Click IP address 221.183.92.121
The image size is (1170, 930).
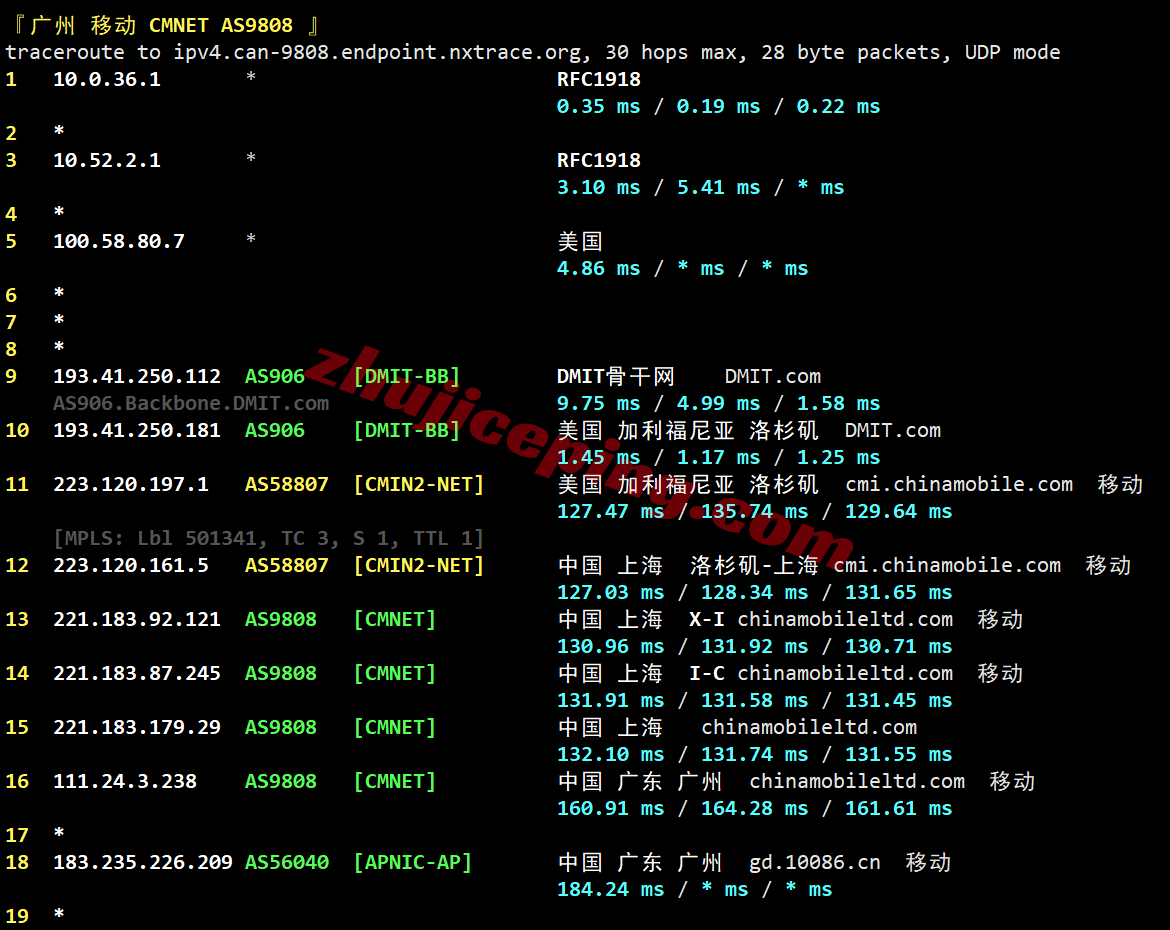click(137, 620)
